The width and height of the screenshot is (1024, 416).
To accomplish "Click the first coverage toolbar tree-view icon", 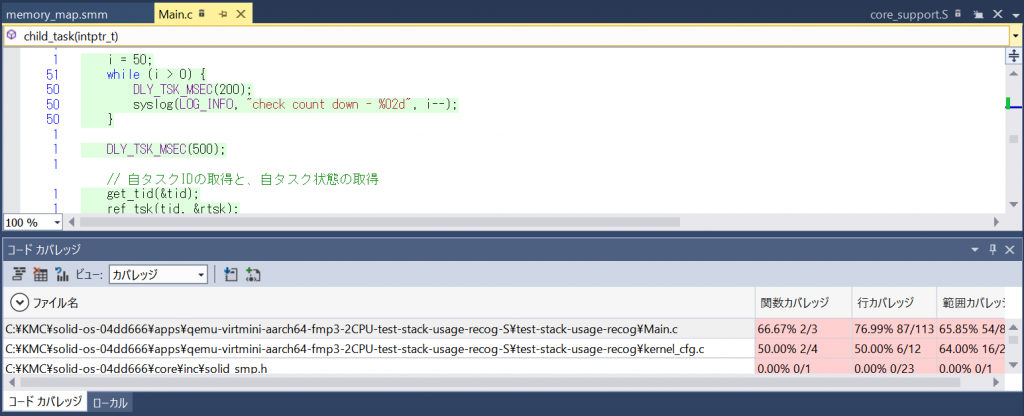I will pos(18,274).
